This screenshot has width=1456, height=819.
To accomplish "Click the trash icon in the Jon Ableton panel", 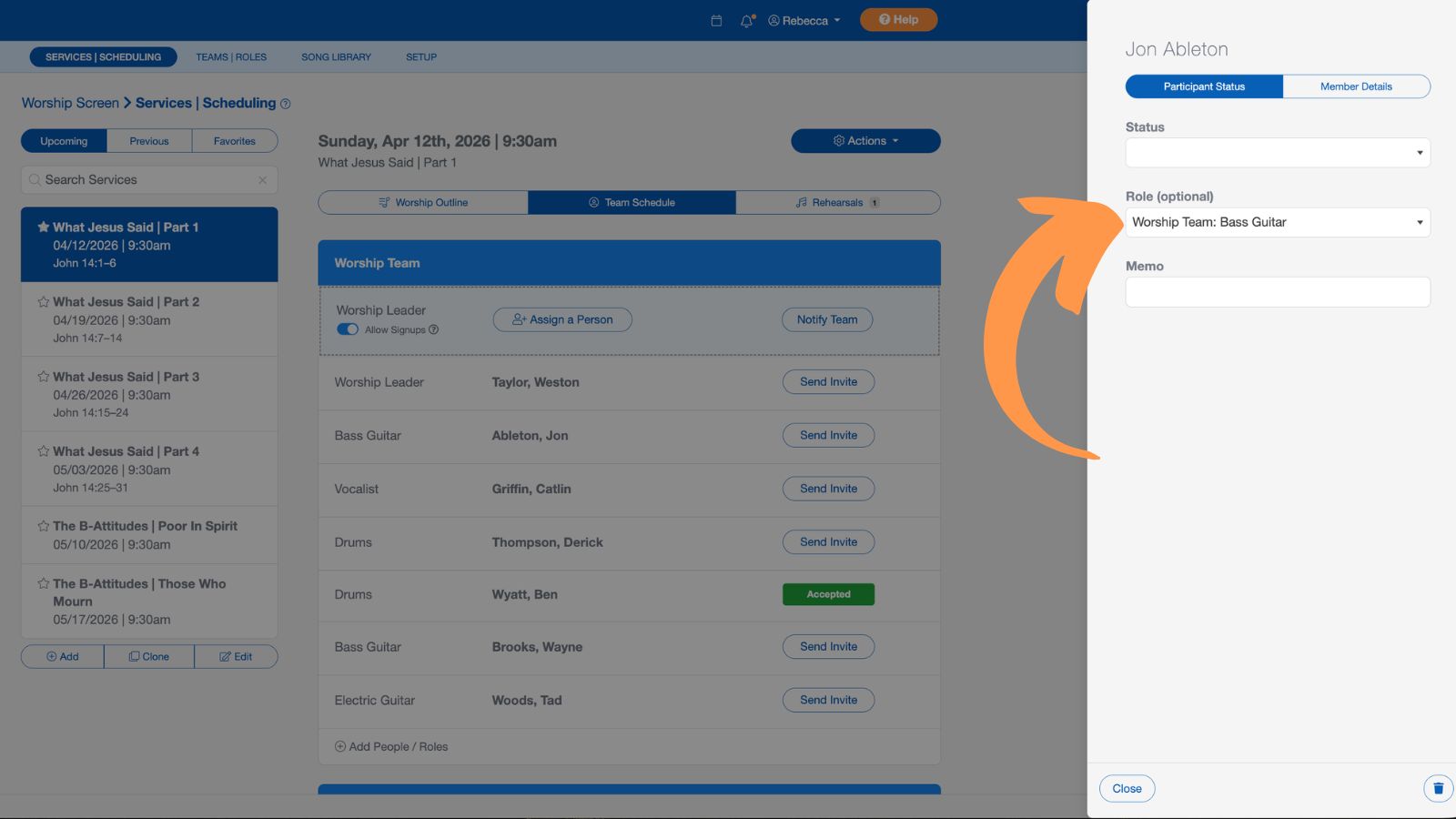I will [x=1438, y=788].
